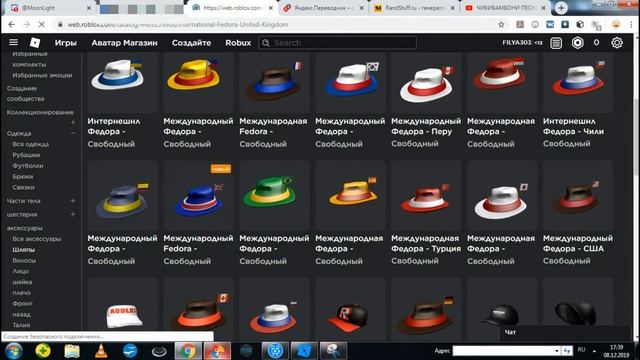Viewport: 640px width, 360px height.
Task: Open Все аксессуары in the sidebar
Action: point(36,239)
